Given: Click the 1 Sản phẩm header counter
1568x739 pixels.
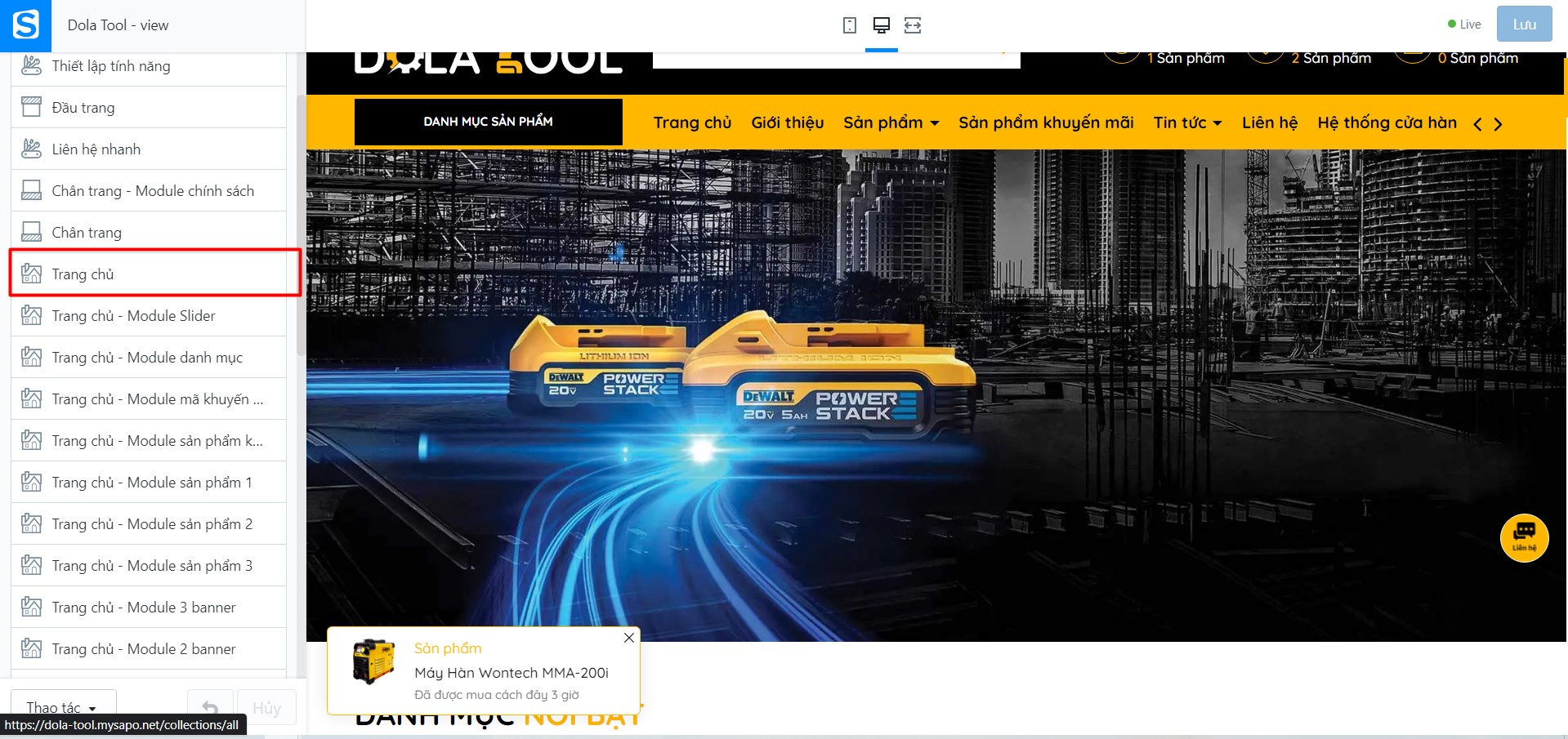Looking at the screenshot, I should pos(1186,58).
